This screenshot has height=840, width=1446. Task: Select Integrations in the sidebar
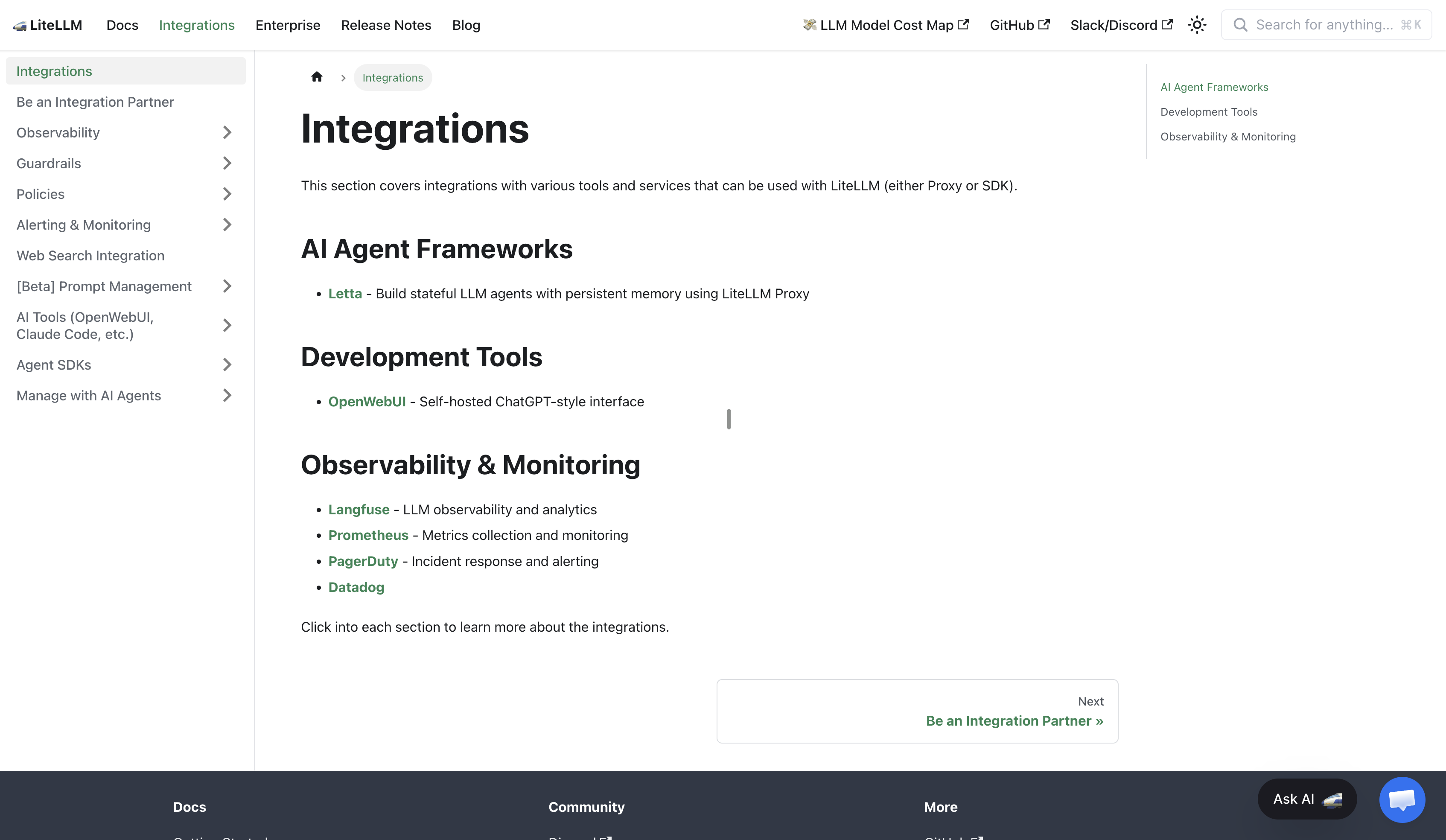(125, 71)
